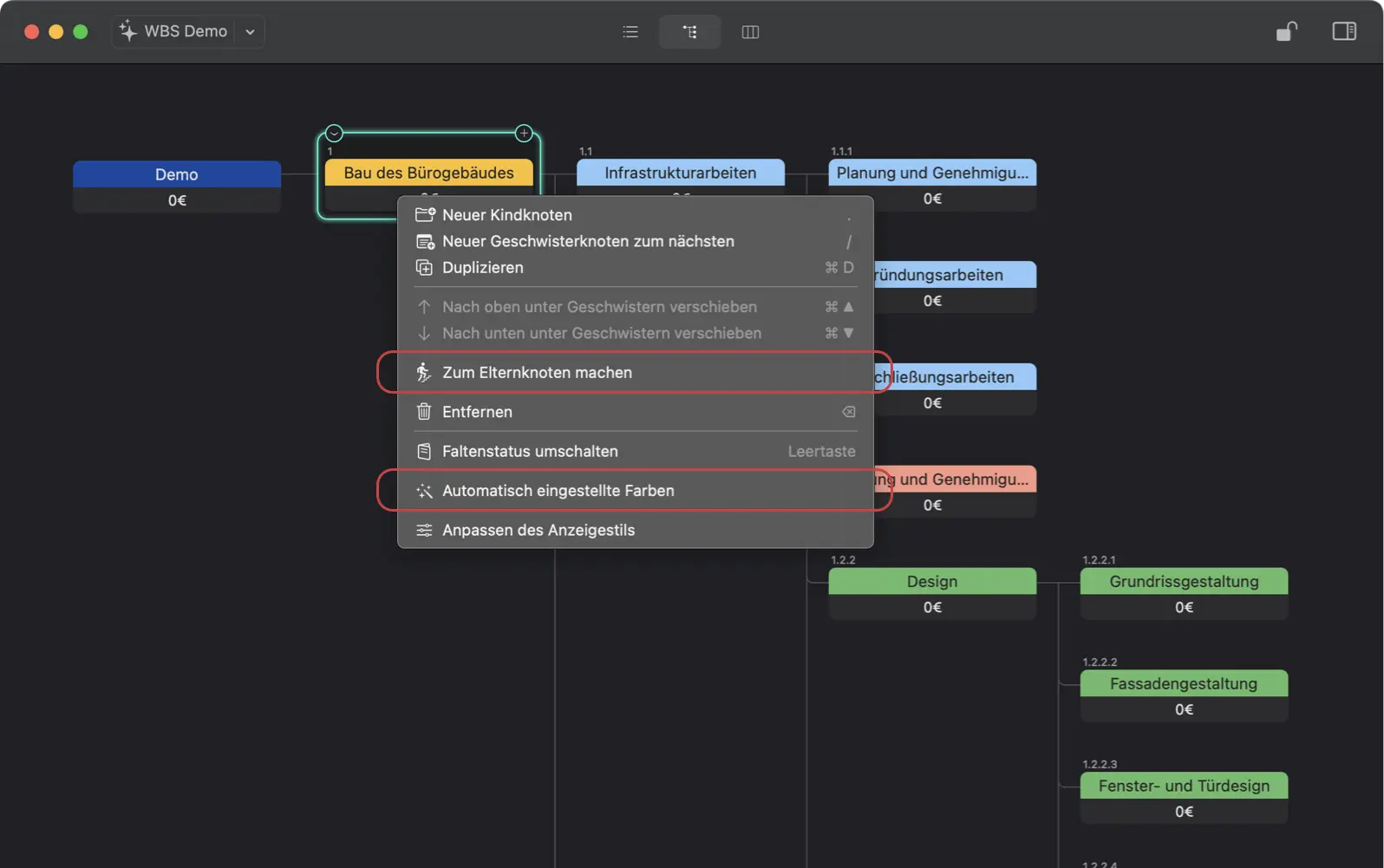Switch to the column view icon
This screenshot has height=868, width=1384.
750,32
